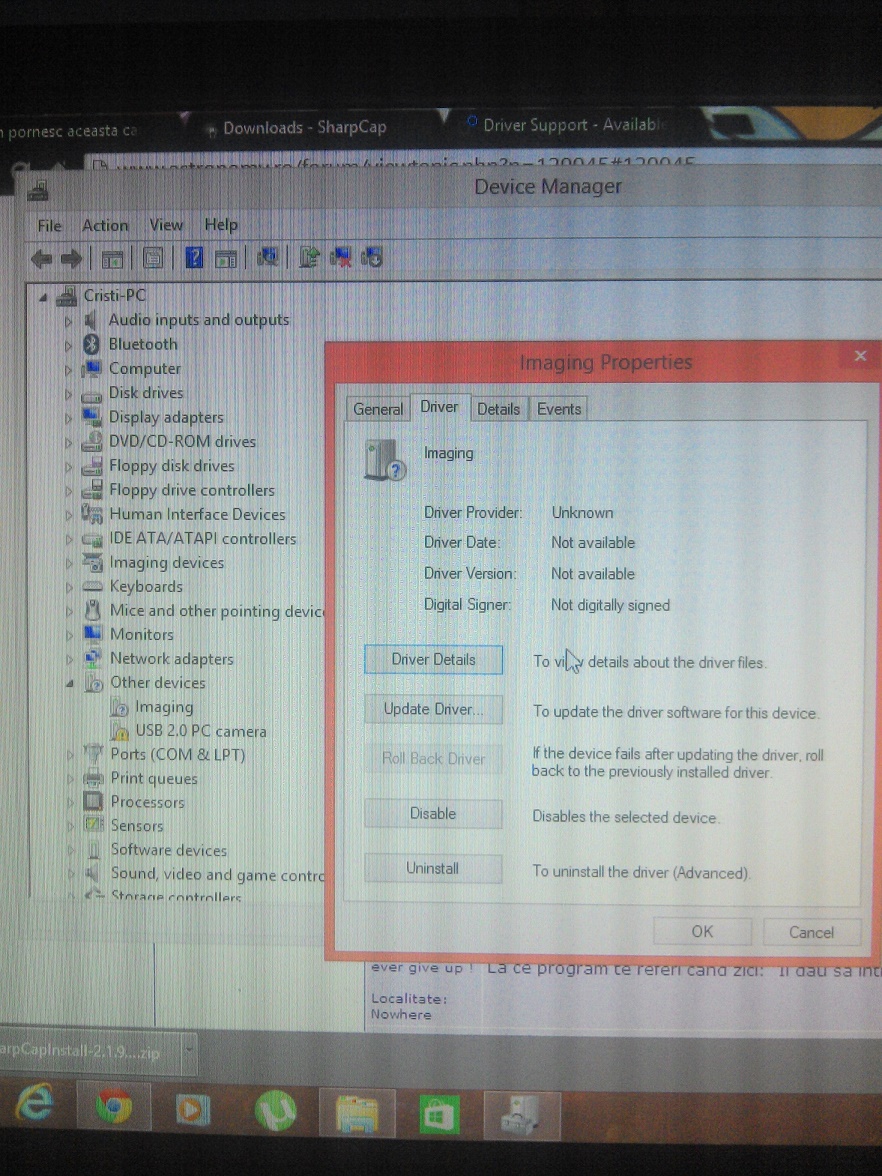Click Update Driver Software toolbar icon

click(x=309, y=257)
